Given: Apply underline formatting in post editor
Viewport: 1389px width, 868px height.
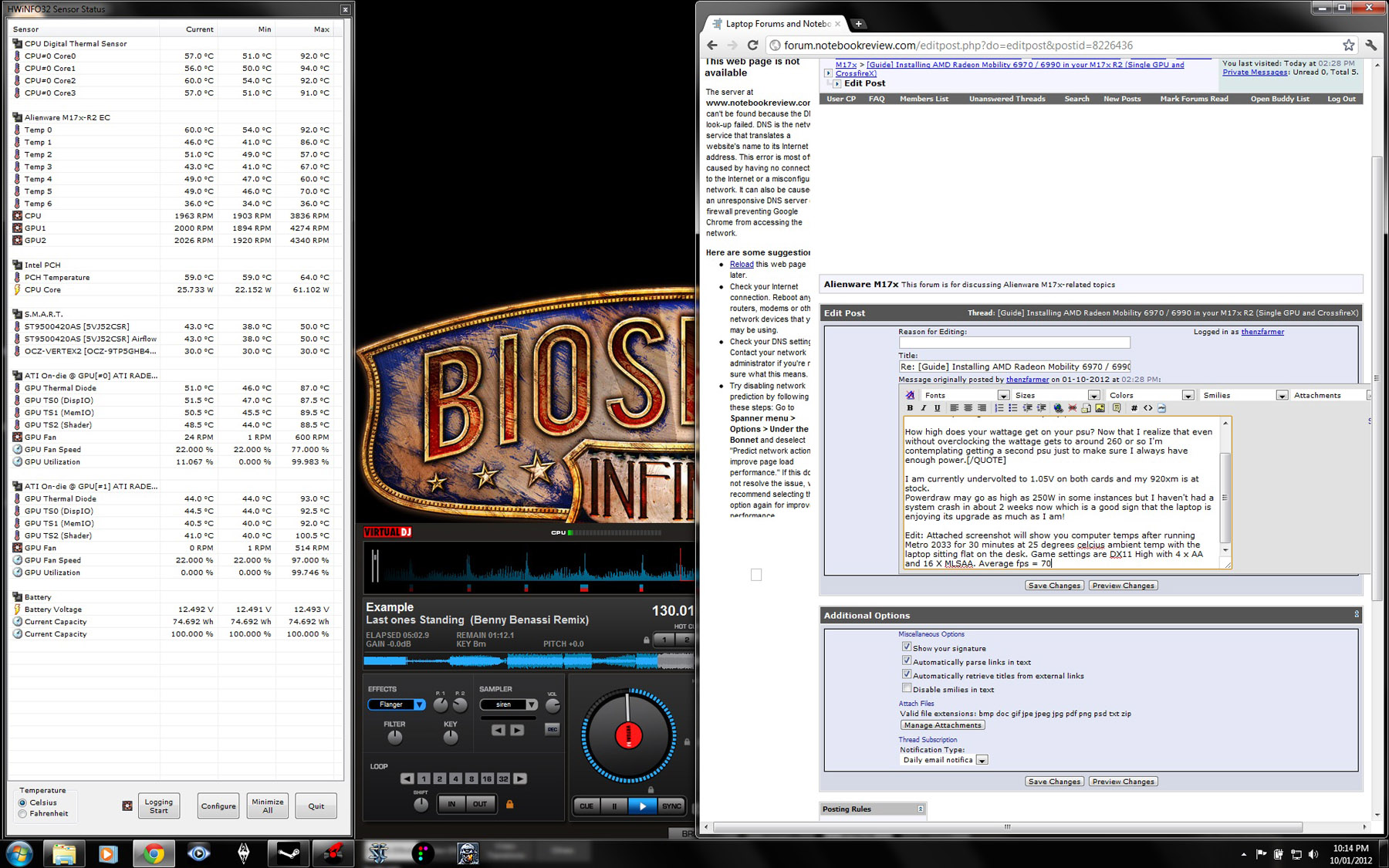Looking at the screenshot, I should (938, 408).
